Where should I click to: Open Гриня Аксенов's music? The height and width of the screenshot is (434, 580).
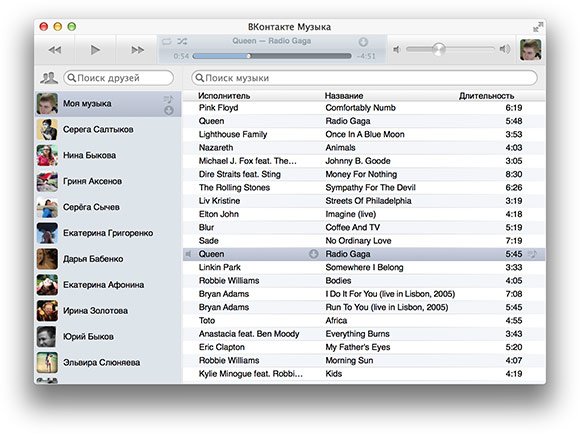click(108, 181)
